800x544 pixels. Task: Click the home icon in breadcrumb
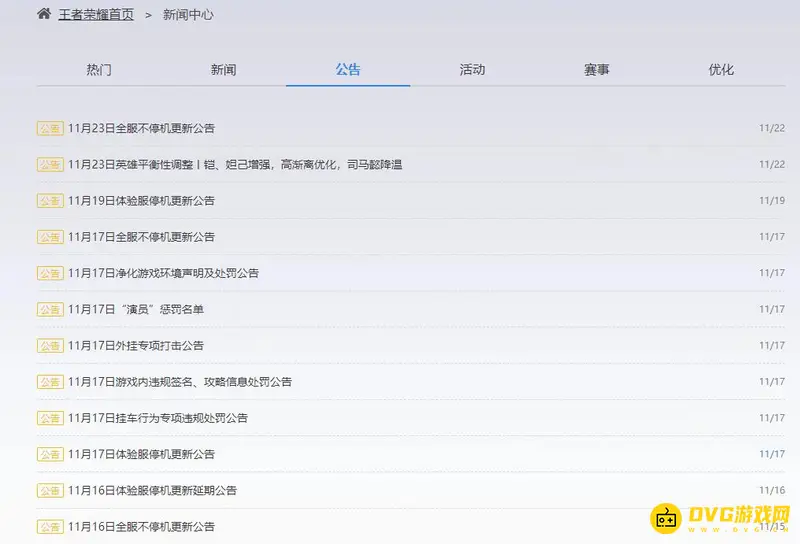(44, 14)
